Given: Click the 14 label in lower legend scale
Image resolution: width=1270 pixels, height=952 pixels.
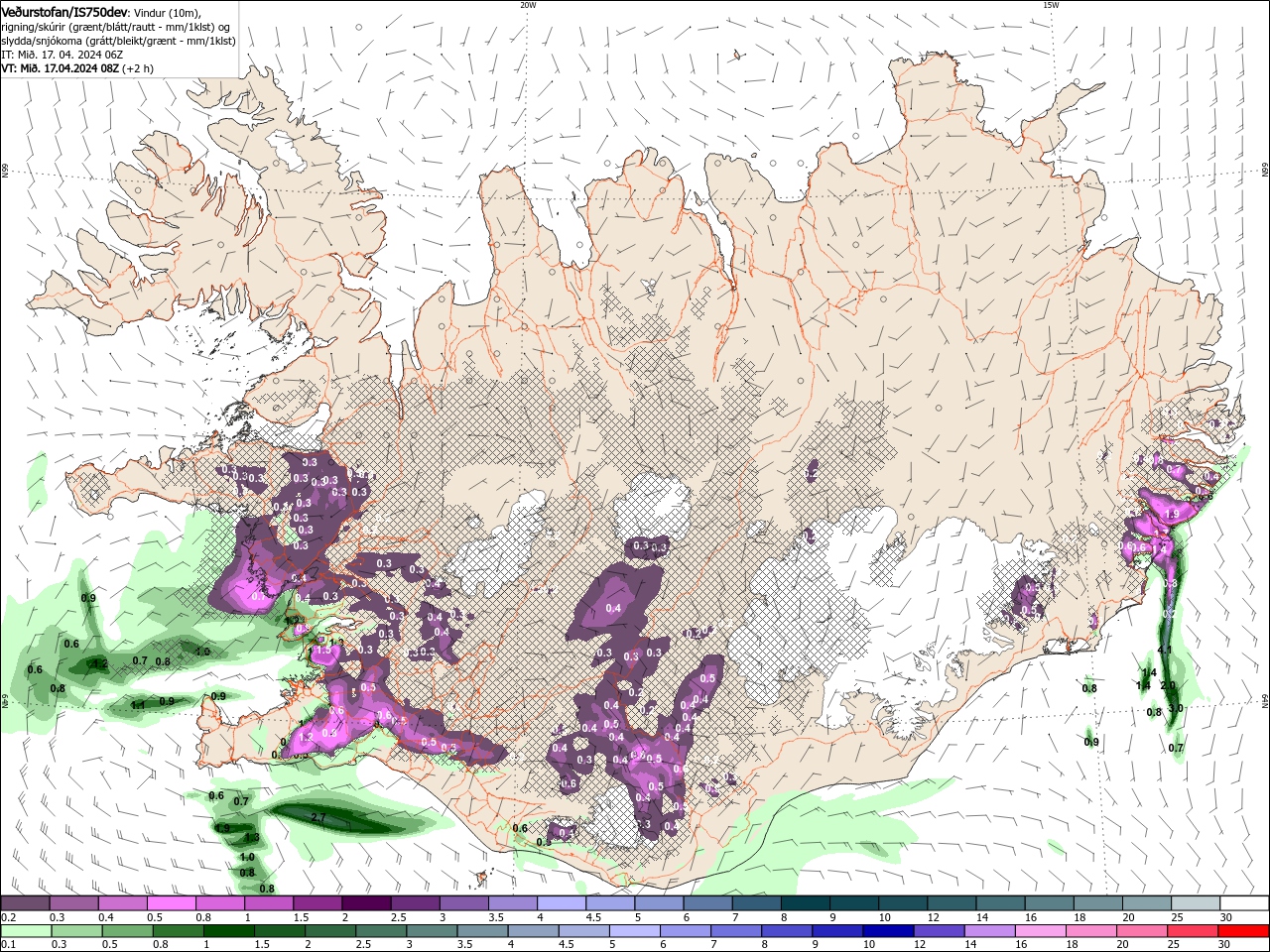Looking at the screenshot, I should [x=970, y=944].
